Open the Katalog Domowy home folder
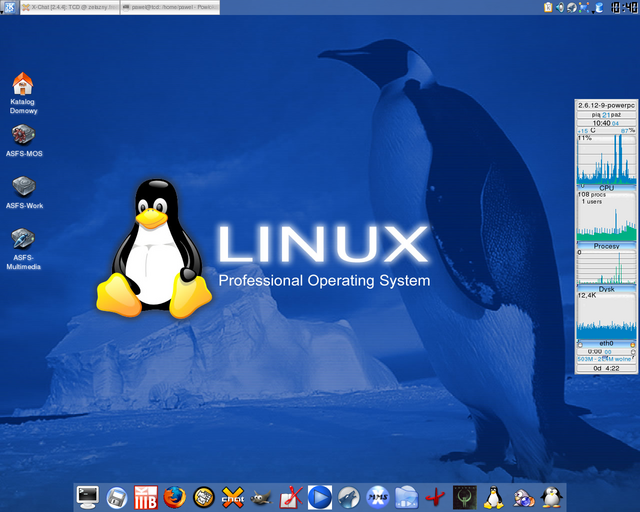The image size is (640, 512). 23,93
